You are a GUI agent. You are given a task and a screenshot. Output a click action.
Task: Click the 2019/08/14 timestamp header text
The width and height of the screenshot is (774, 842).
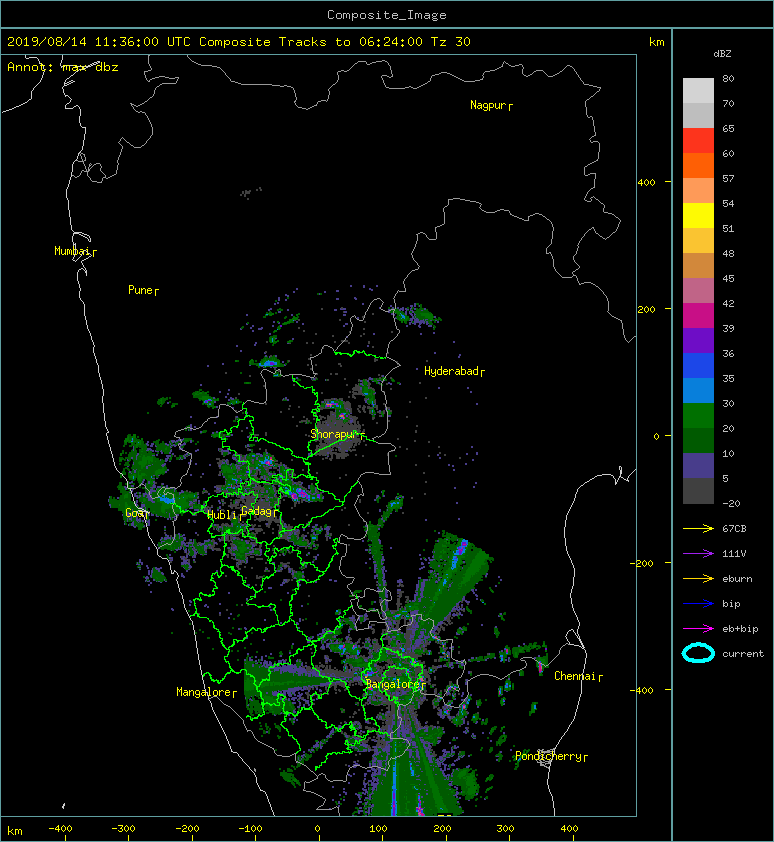pyautogui.click(x=238, y=42)
